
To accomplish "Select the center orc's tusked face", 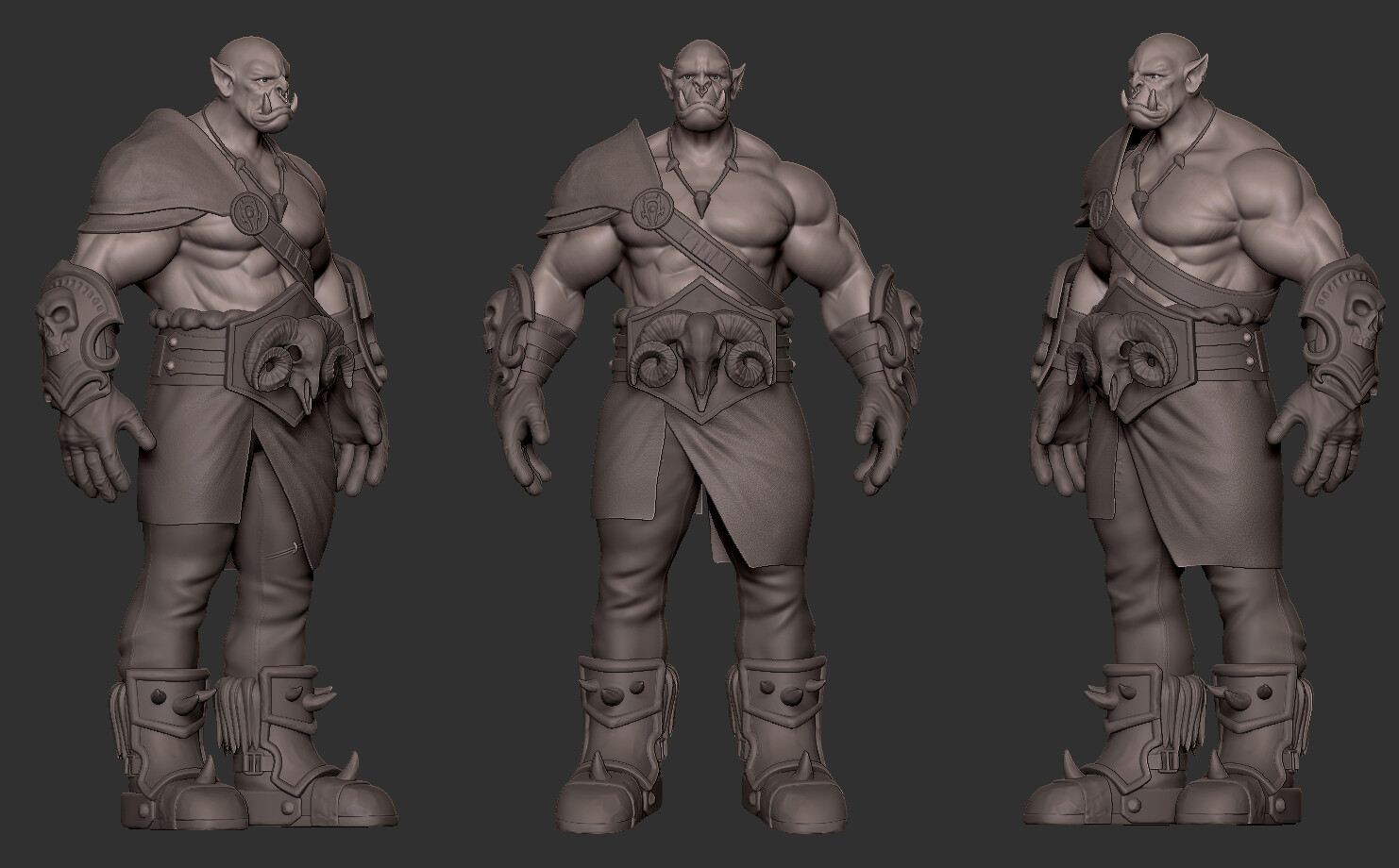I will tap(699, 94).
